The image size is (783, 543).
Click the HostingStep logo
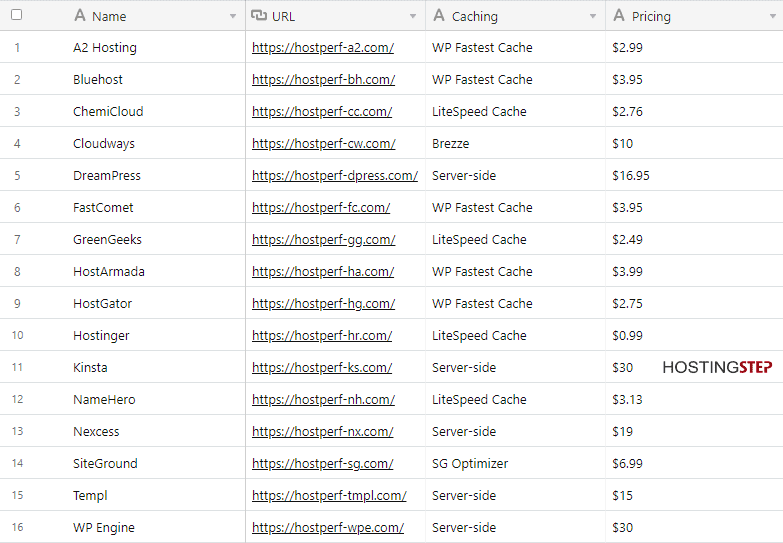click(717, 368)
